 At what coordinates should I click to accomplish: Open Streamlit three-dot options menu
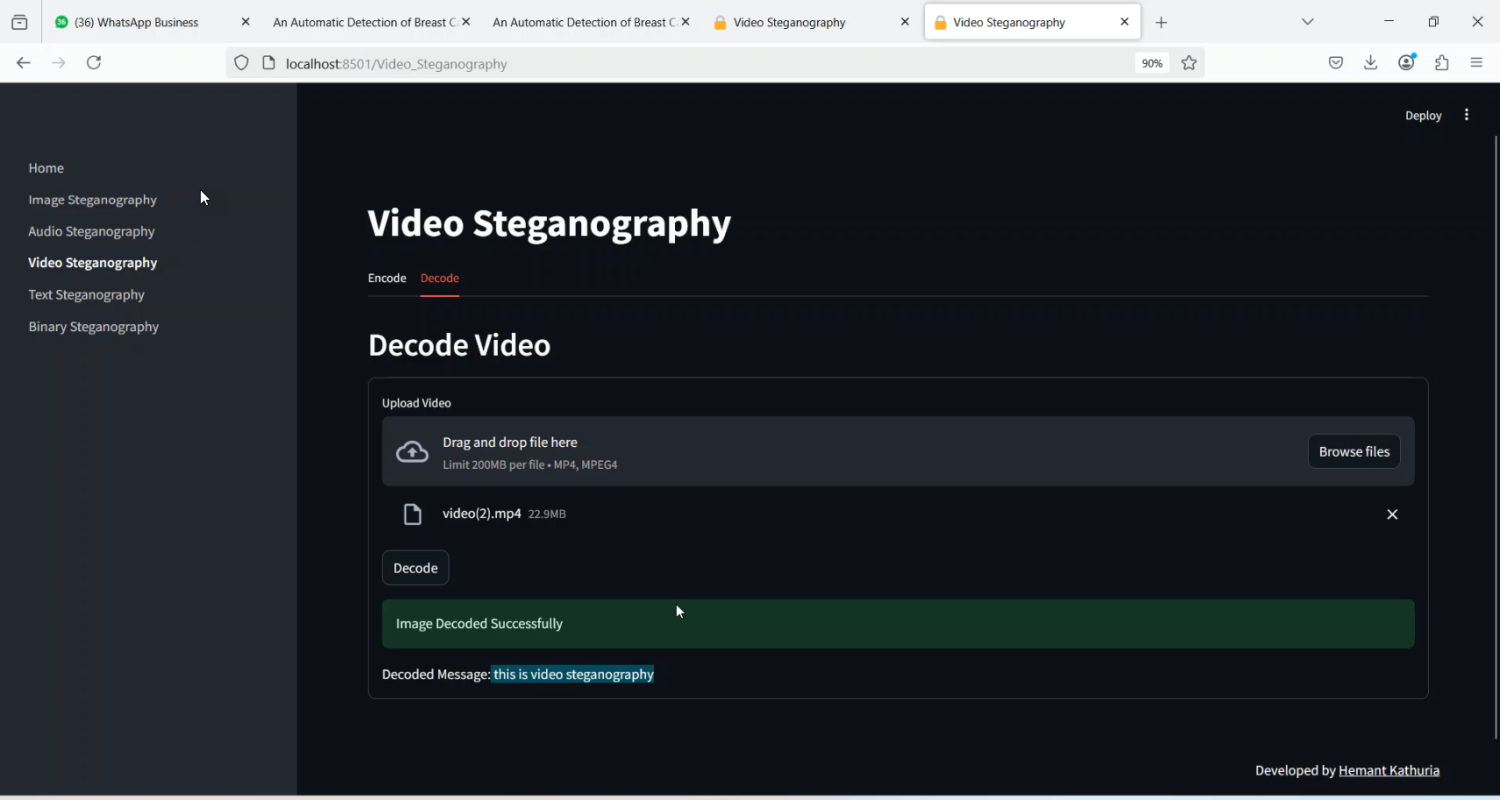1466,115
